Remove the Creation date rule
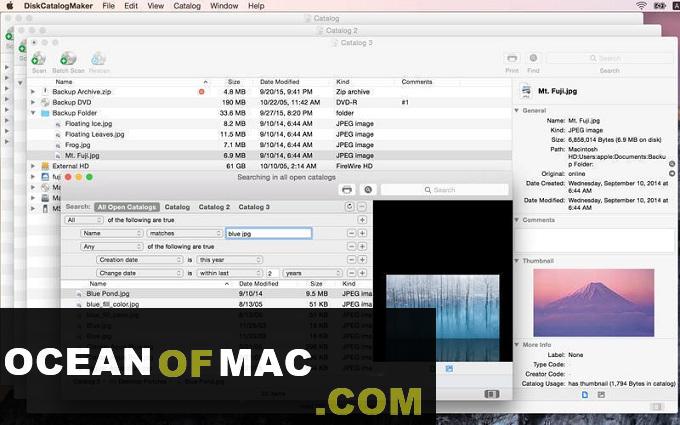Screen dimensions: 680x425 point(351,260)
